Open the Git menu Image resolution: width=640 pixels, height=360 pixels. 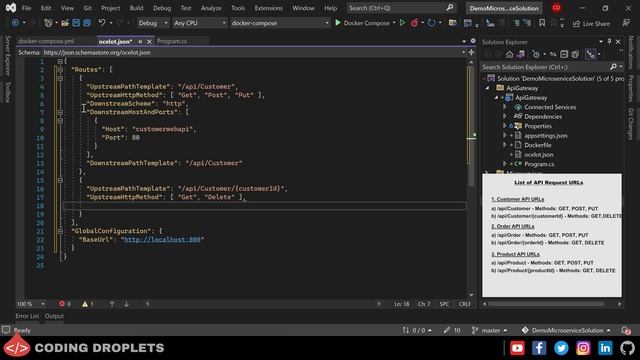87,8
